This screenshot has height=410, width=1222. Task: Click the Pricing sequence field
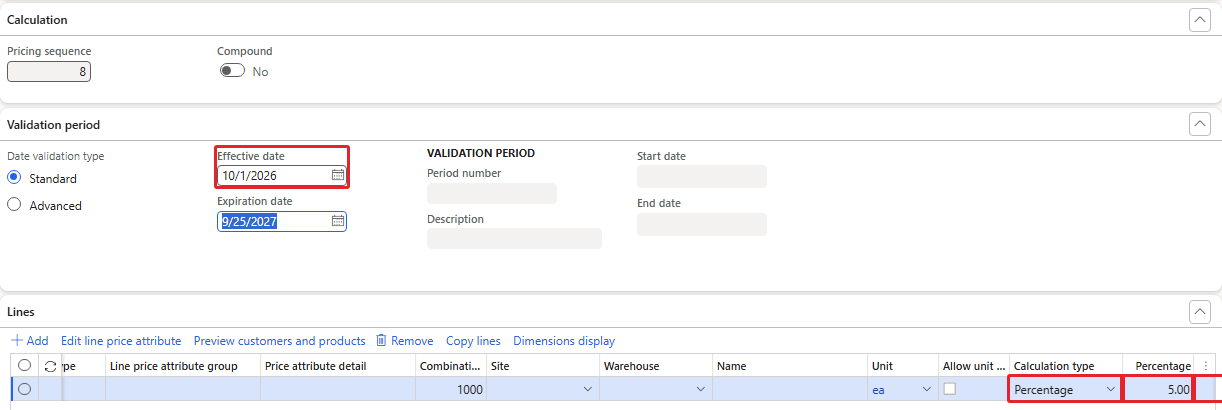[49, 72]
